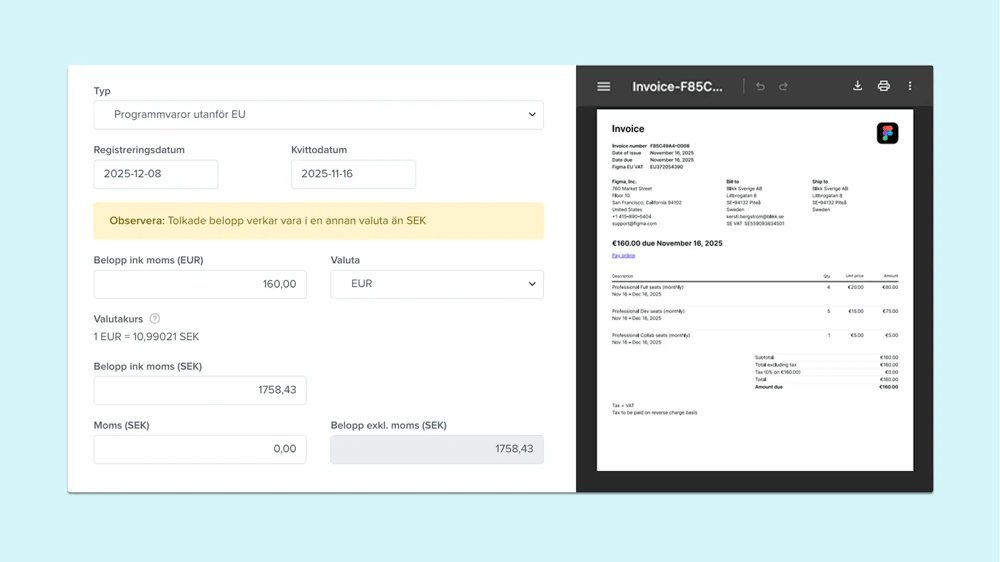Select the Kvittodatum date field
This screenshot has width=1000, height=562.
(353, 174)
